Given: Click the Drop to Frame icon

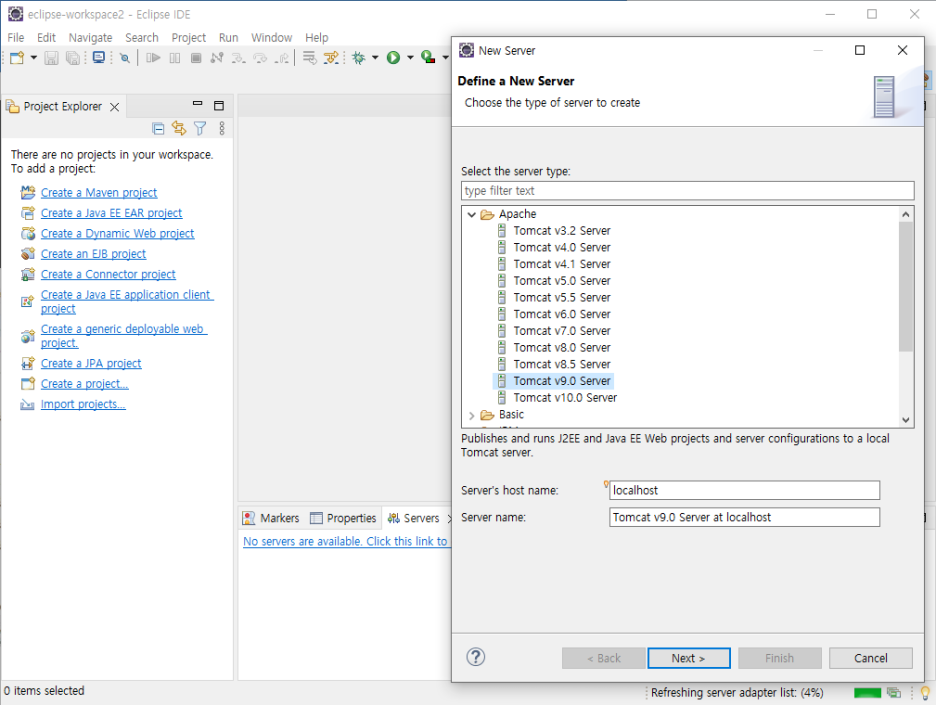Looking at the screenshot, I should pyautogui.click(x=309, y=58).
